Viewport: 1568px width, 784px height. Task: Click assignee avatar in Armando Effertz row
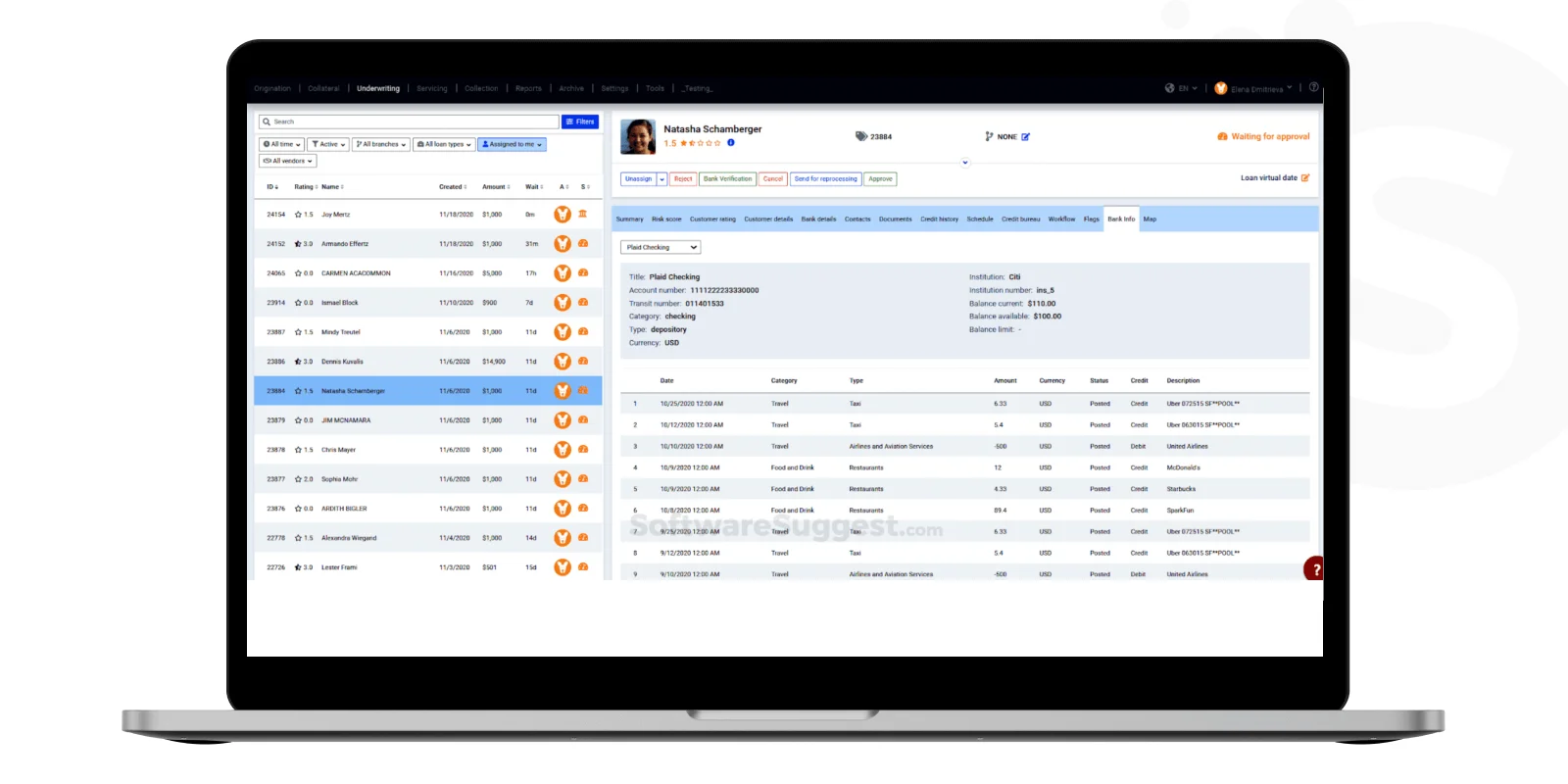pyautogui.click(x=563, y=244)
